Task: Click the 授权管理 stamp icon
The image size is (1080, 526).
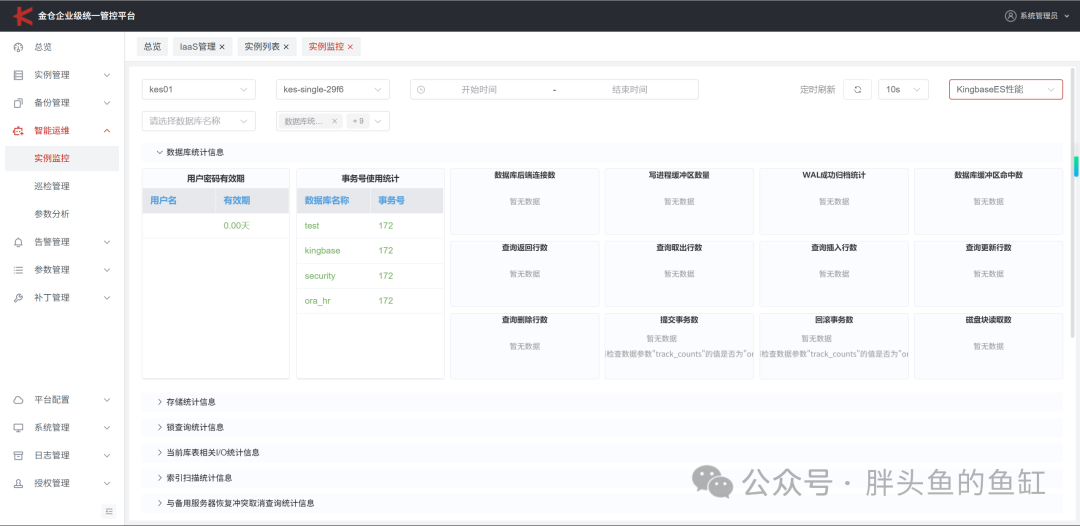Action: (x=19, y=483)
